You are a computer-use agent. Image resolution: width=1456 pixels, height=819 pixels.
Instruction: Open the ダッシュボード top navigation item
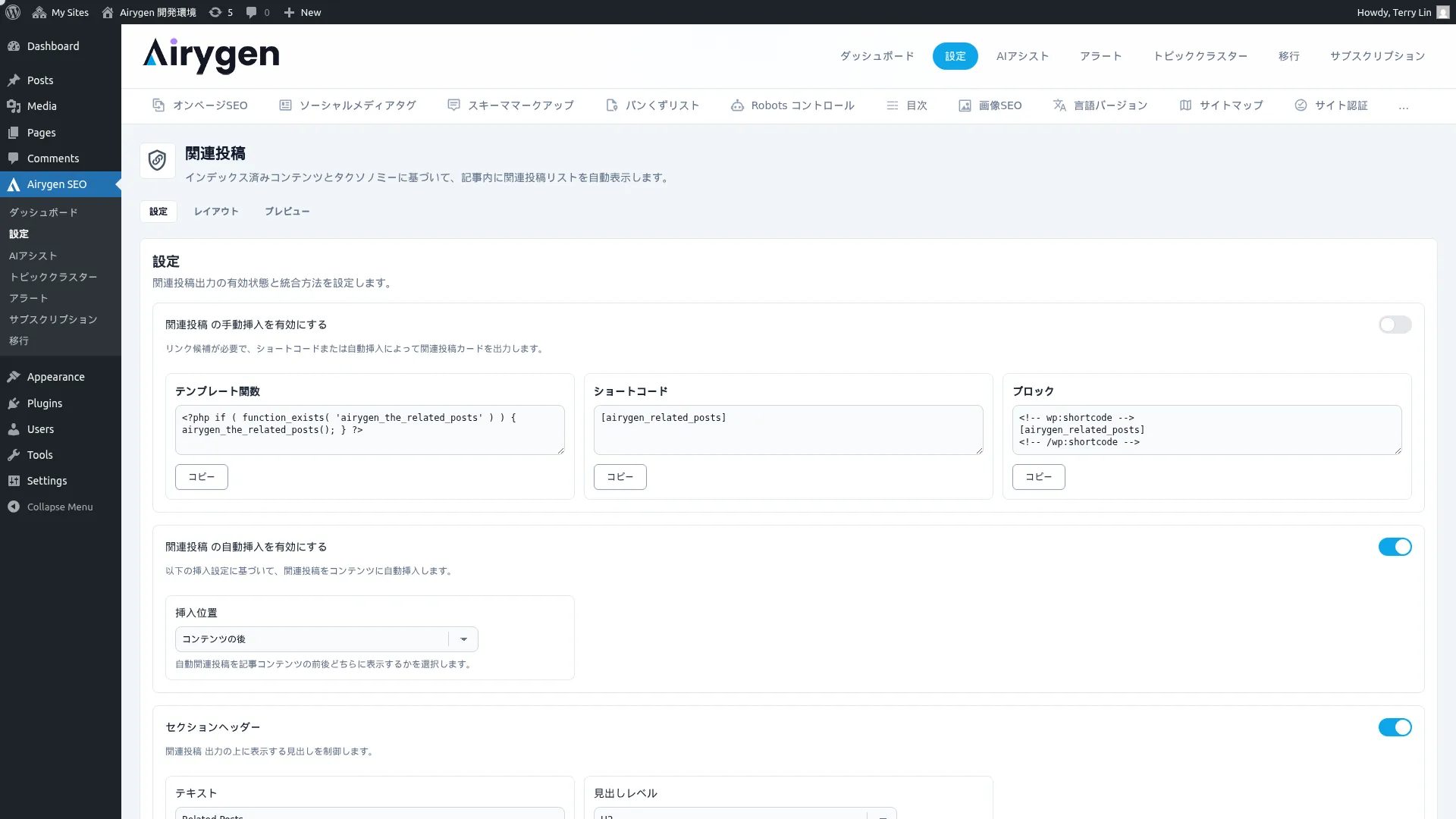tap(877, 56)
